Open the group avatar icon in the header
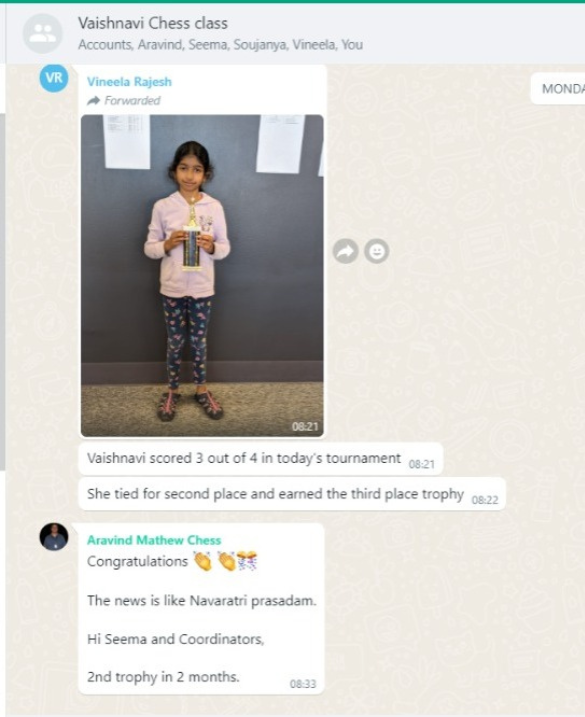This screenshot has width=585, height=717. coord(43,33)
